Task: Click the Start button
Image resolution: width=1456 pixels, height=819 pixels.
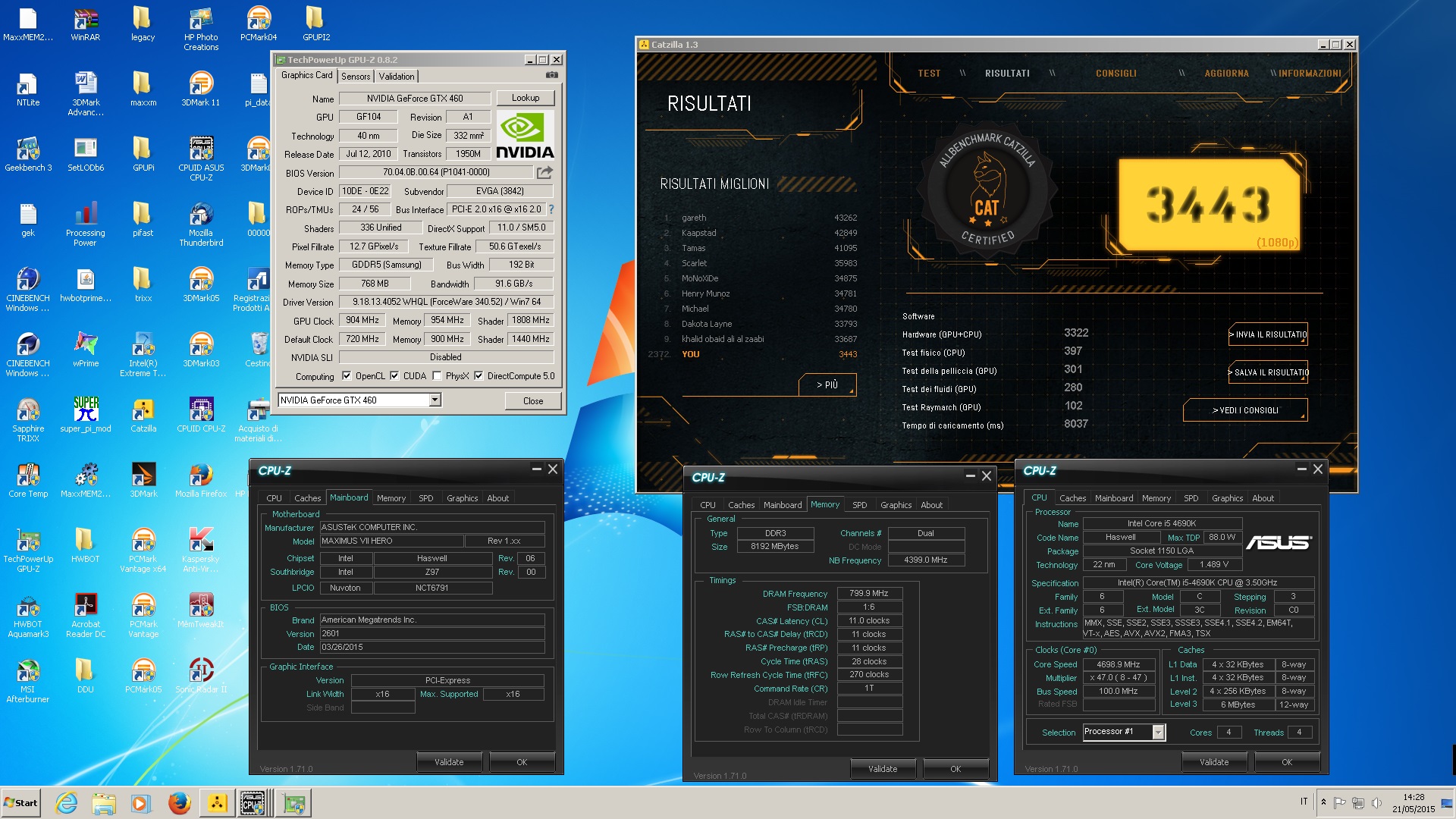Action: 20,803
